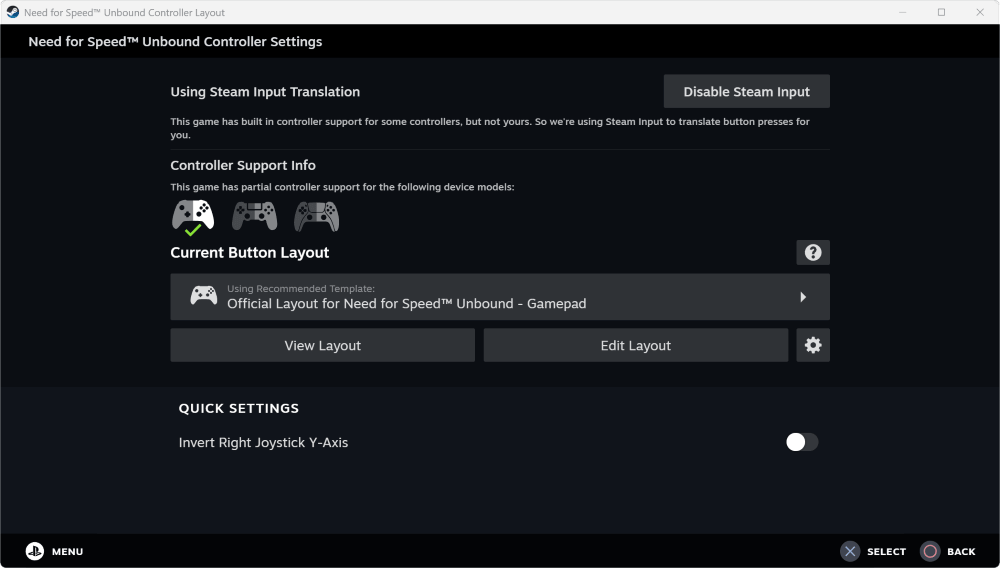Click the Disable Steam Input button
The image size is (1000, 568).
point(746,91)
